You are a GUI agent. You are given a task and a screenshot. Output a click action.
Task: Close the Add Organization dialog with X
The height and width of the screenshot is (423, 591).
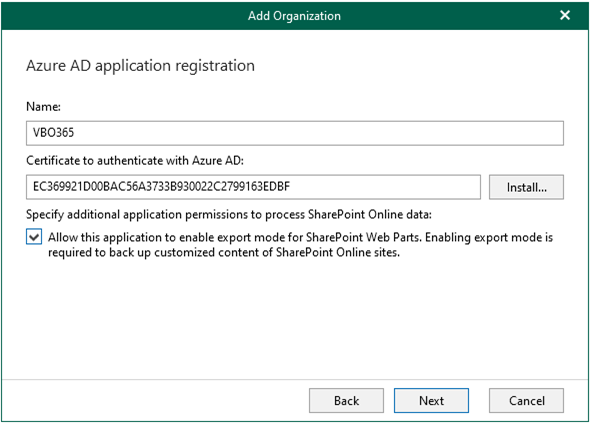(x=565, y=15)
